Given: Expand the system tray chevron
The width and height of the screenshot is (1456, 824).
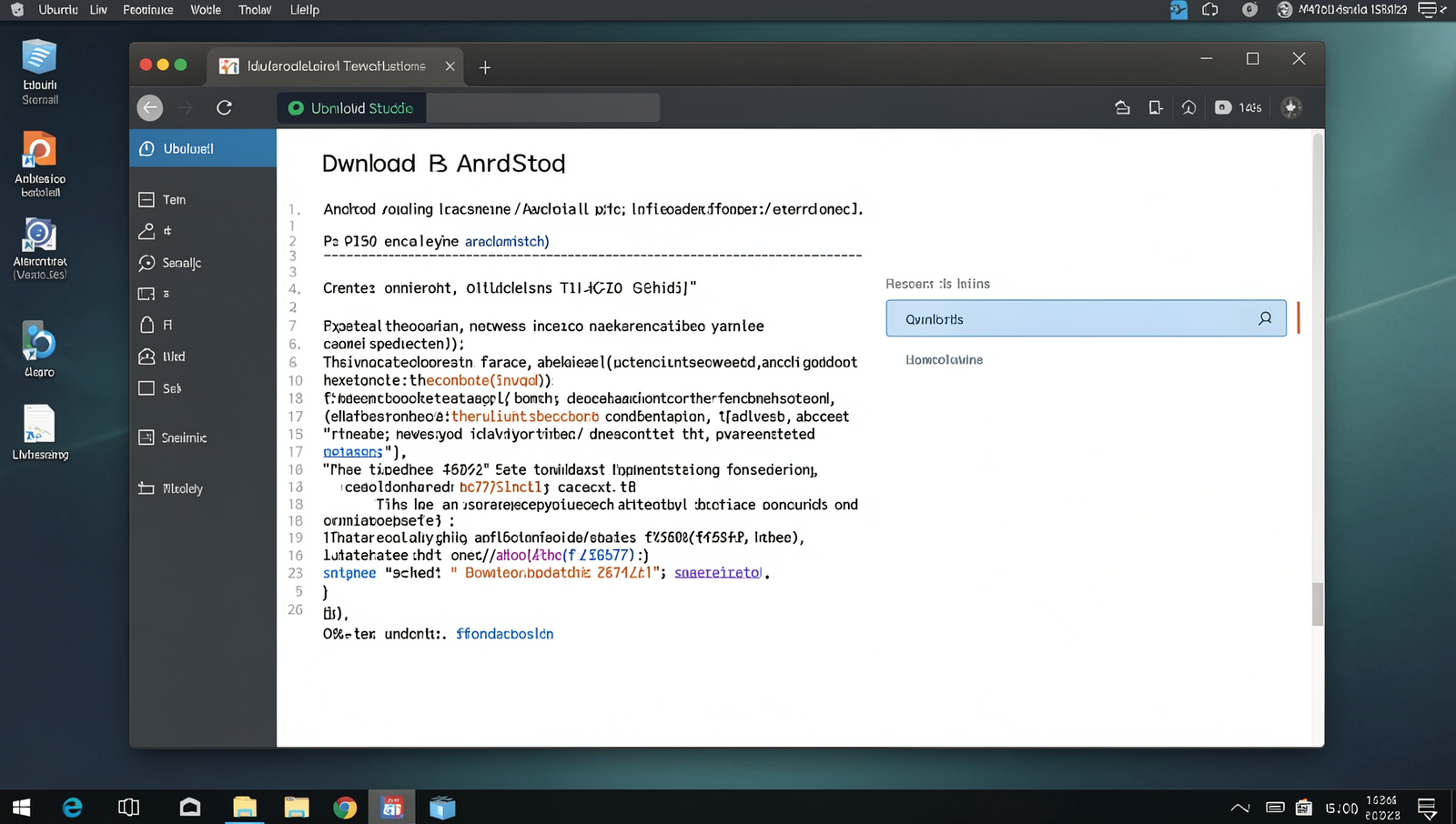Looking at the screenshot, I should pos(1239,808).
